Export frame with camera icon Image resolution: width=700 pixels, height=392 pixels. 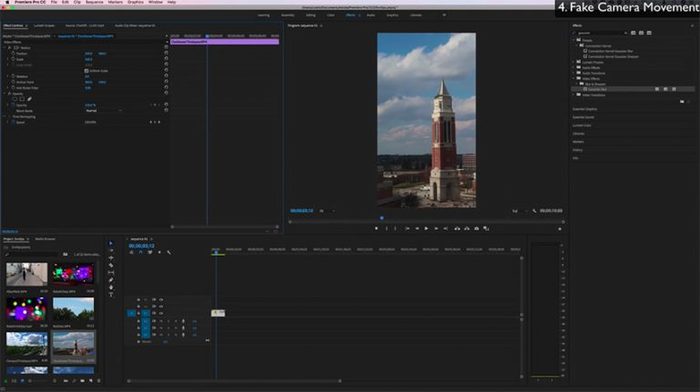click(x=476, y=229)
